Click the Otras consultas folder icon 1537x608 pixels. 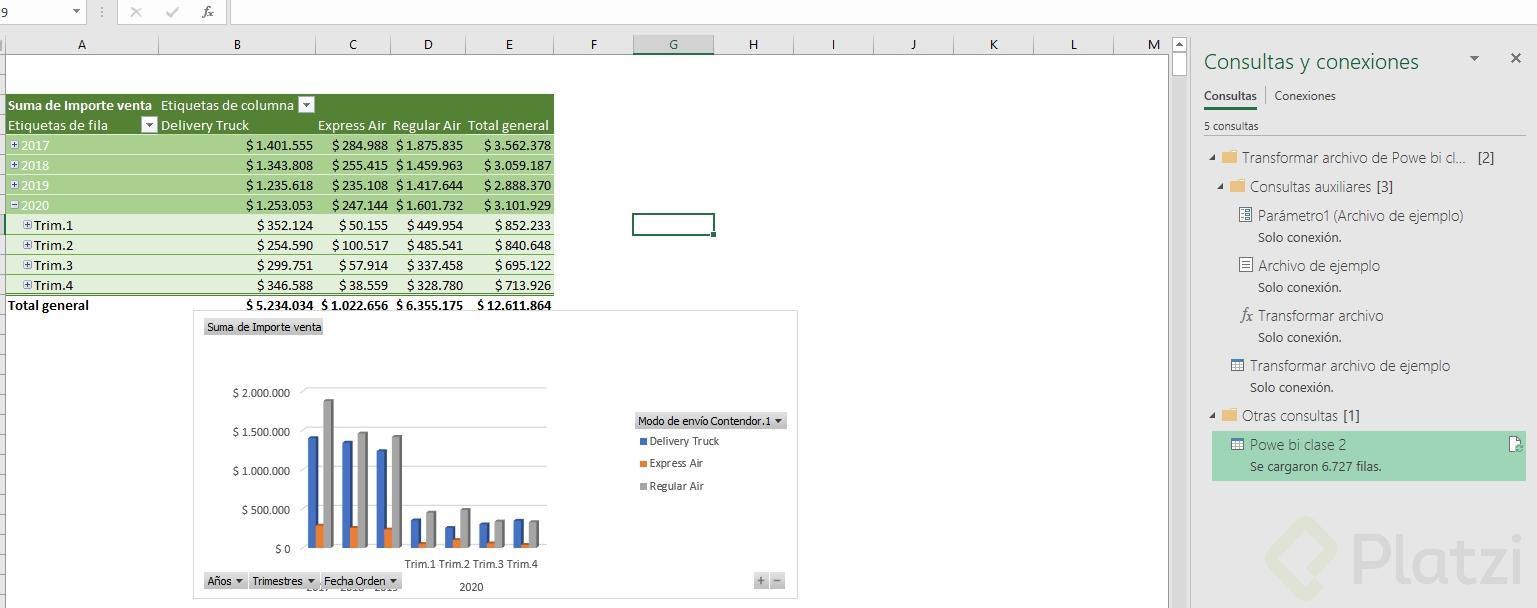1229,415
